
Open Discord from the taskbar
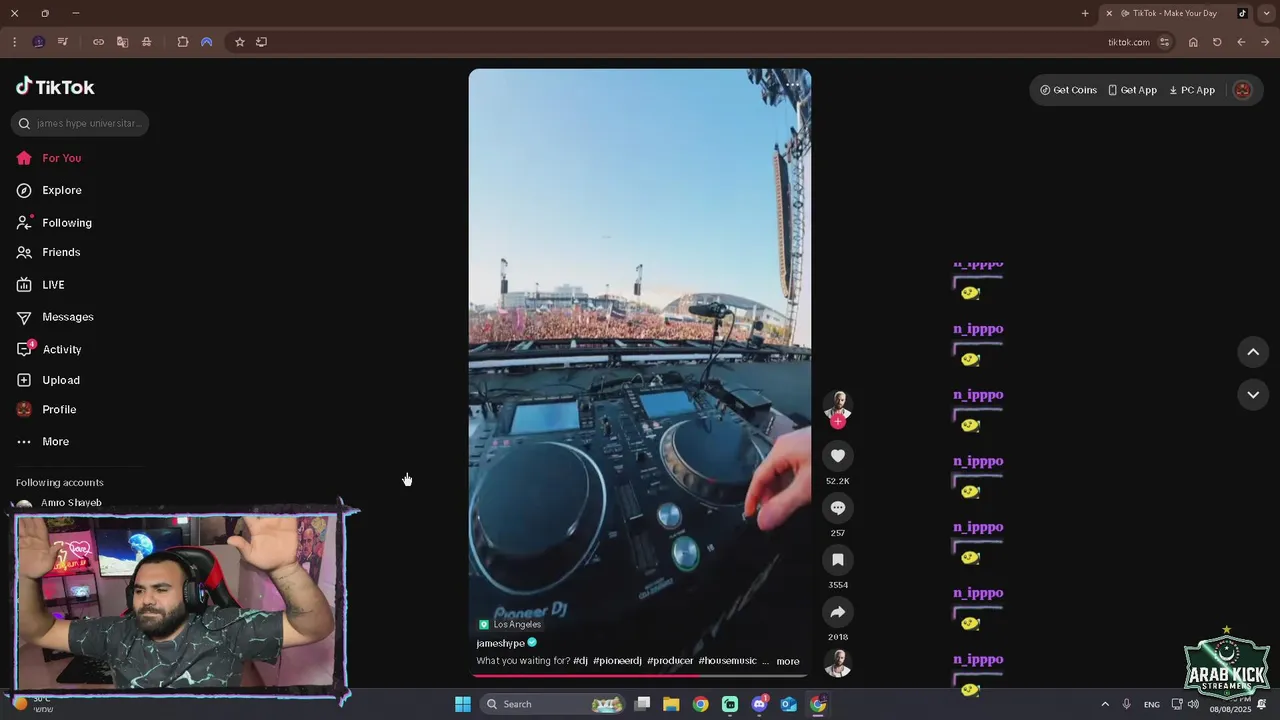[x=759, y=704]
